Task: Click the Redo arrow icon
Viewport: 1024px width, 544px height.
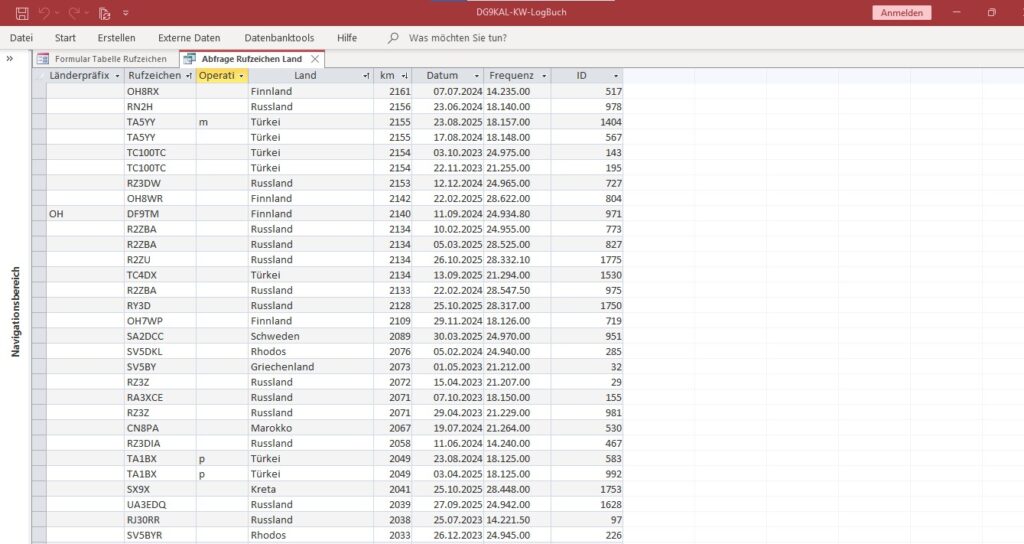Action: click(x=75, y=13)
